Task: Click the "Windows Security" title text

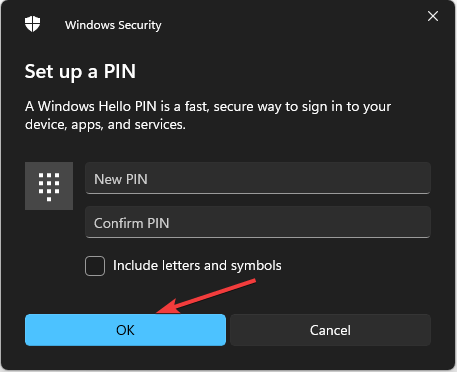Action: pyautogui.click(x=113, y=25)
